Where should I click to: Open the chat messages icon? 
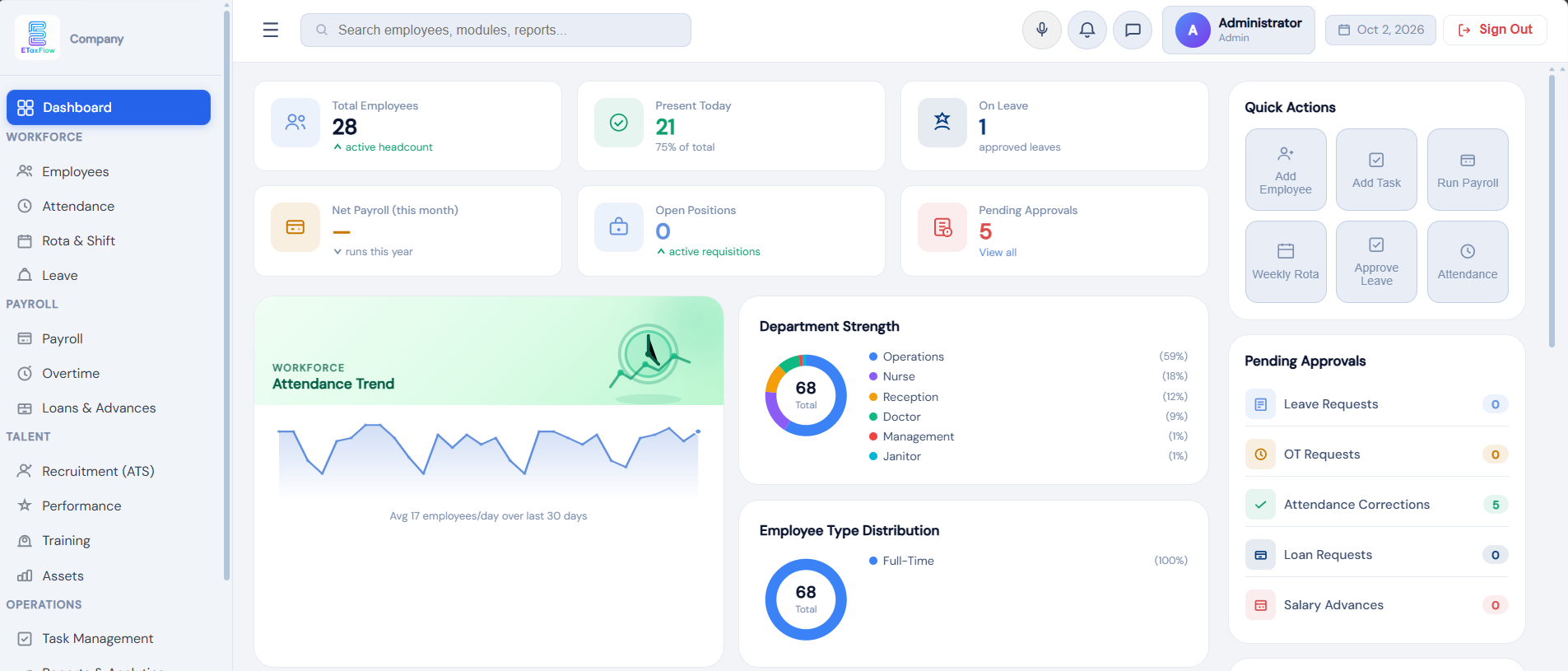click(x=1133, y=30)
